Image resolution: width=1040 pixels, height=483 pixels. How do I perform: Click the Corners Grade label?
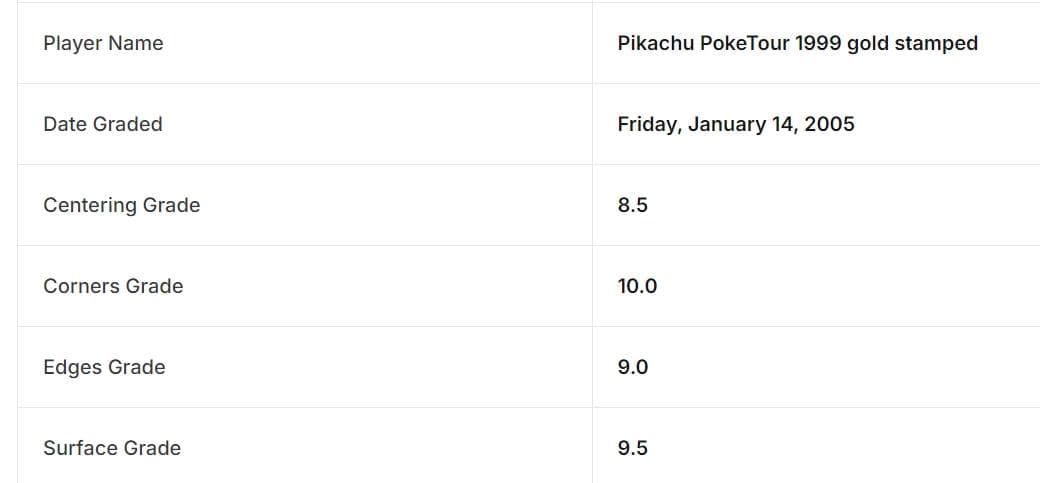113,286
